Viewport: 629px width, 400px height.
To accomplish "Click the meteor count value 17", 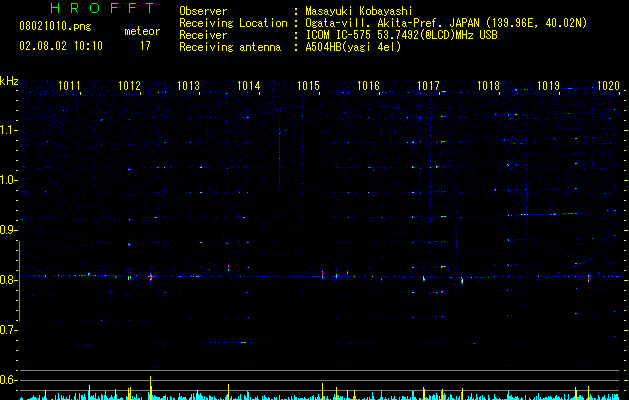I will pyautogui.click(x=145, y=46).
